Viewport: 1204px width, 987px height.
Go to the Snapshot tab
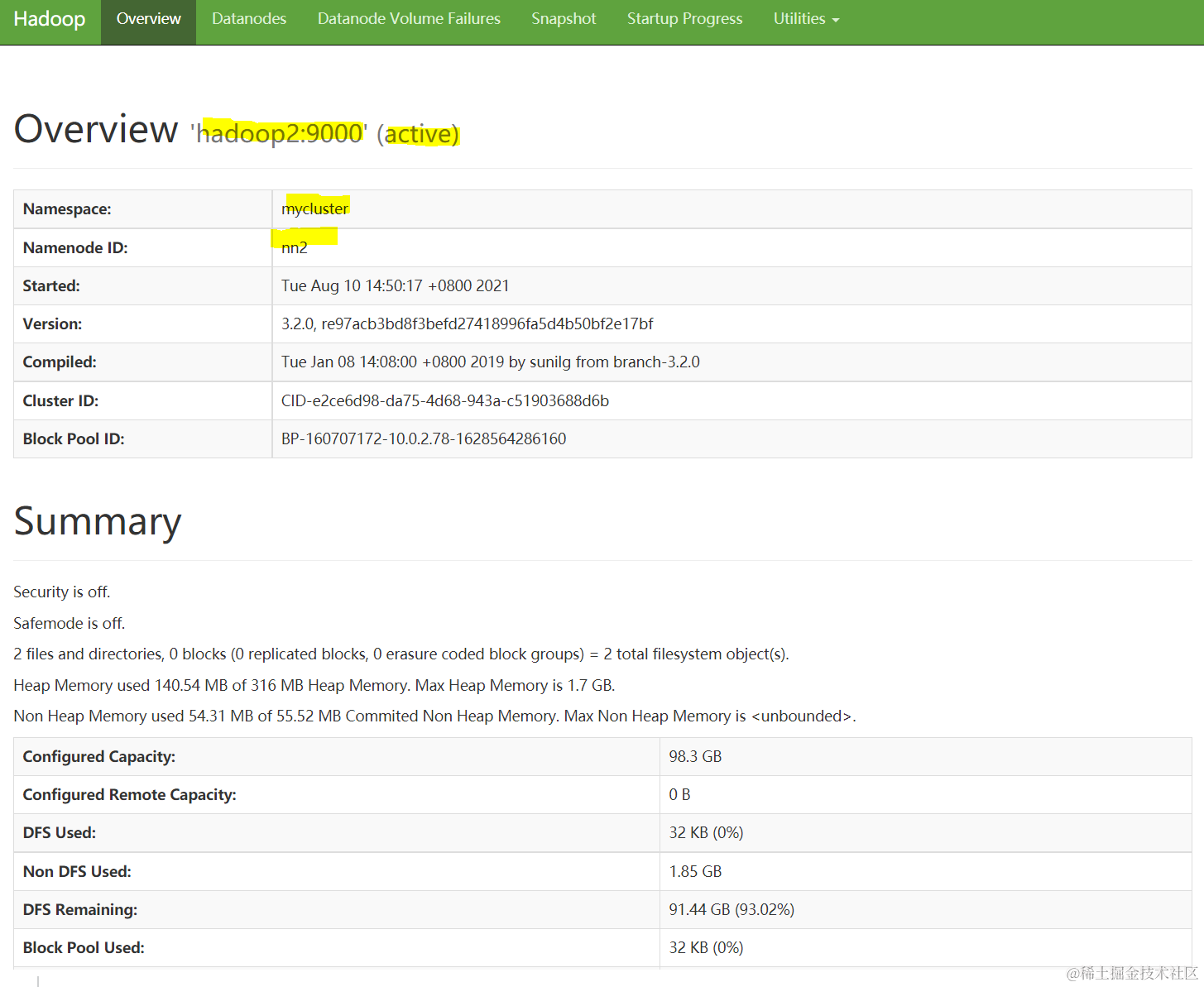pos(564,19)
